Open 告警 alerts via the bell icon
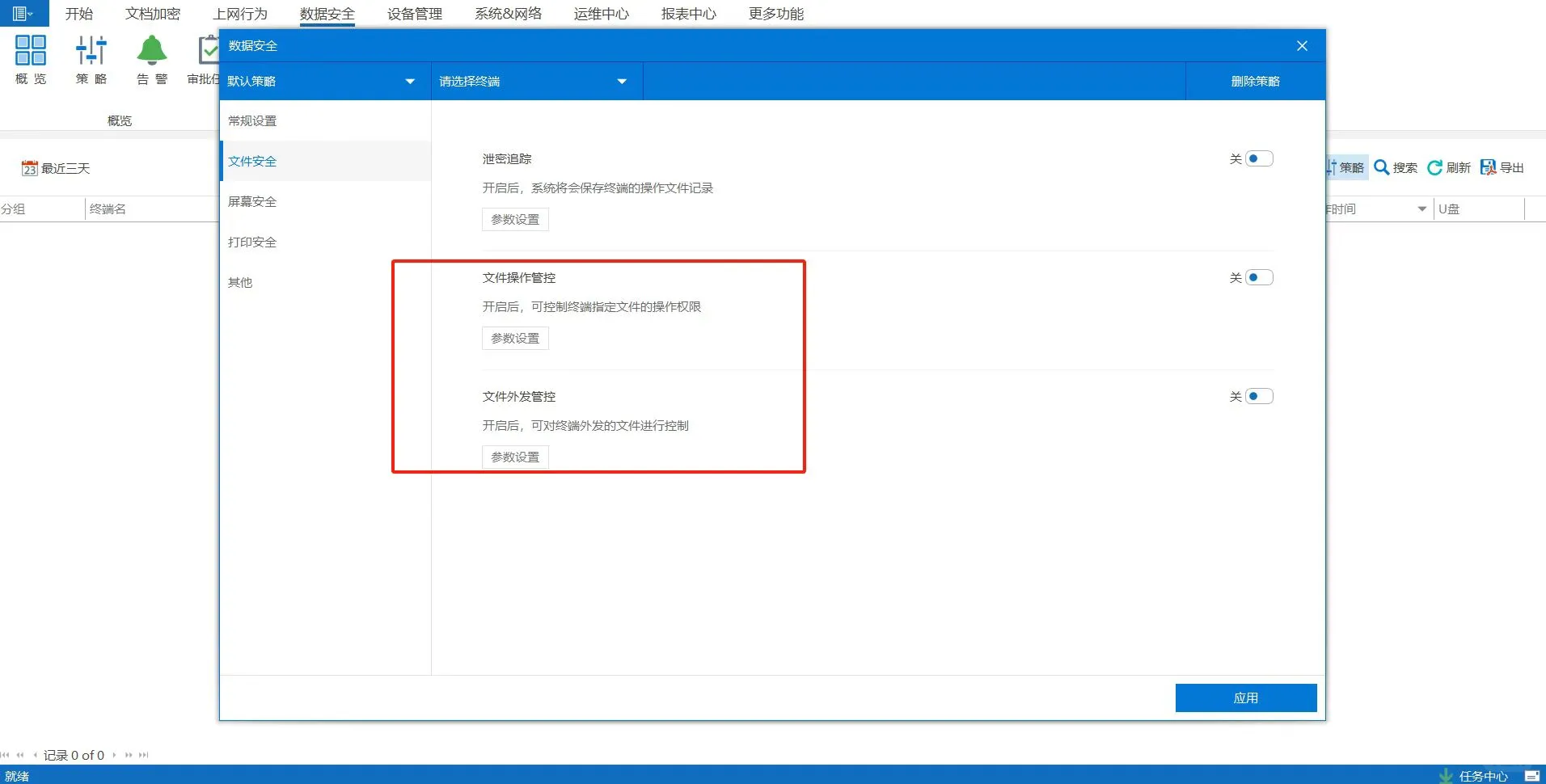1546x784 pixels. tap(150, 57)
